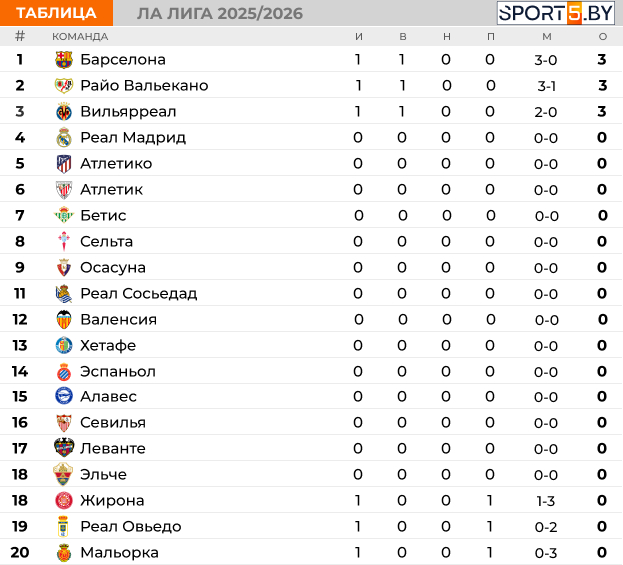Select the Реал Овьедо table row name
Viewport: 623px width, 565px height.
[x=131, y=526]
